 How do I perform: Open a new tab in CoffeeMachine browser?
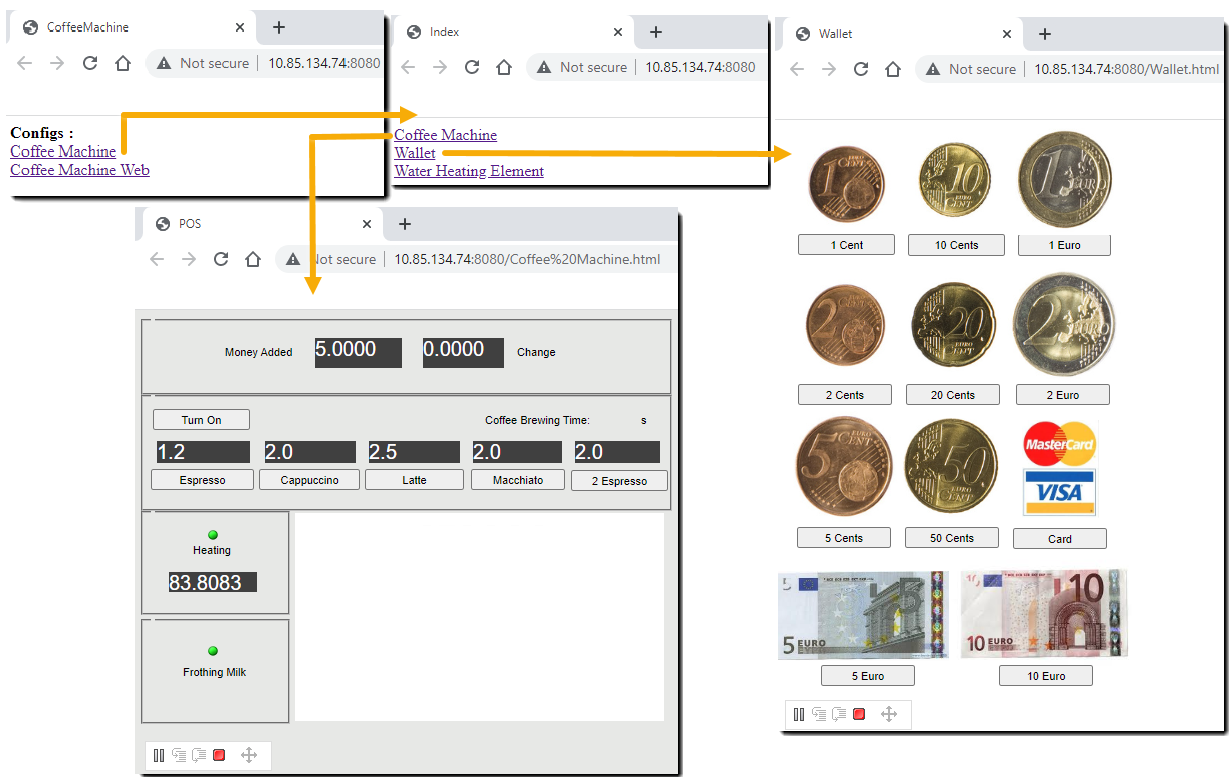[279, 27]
